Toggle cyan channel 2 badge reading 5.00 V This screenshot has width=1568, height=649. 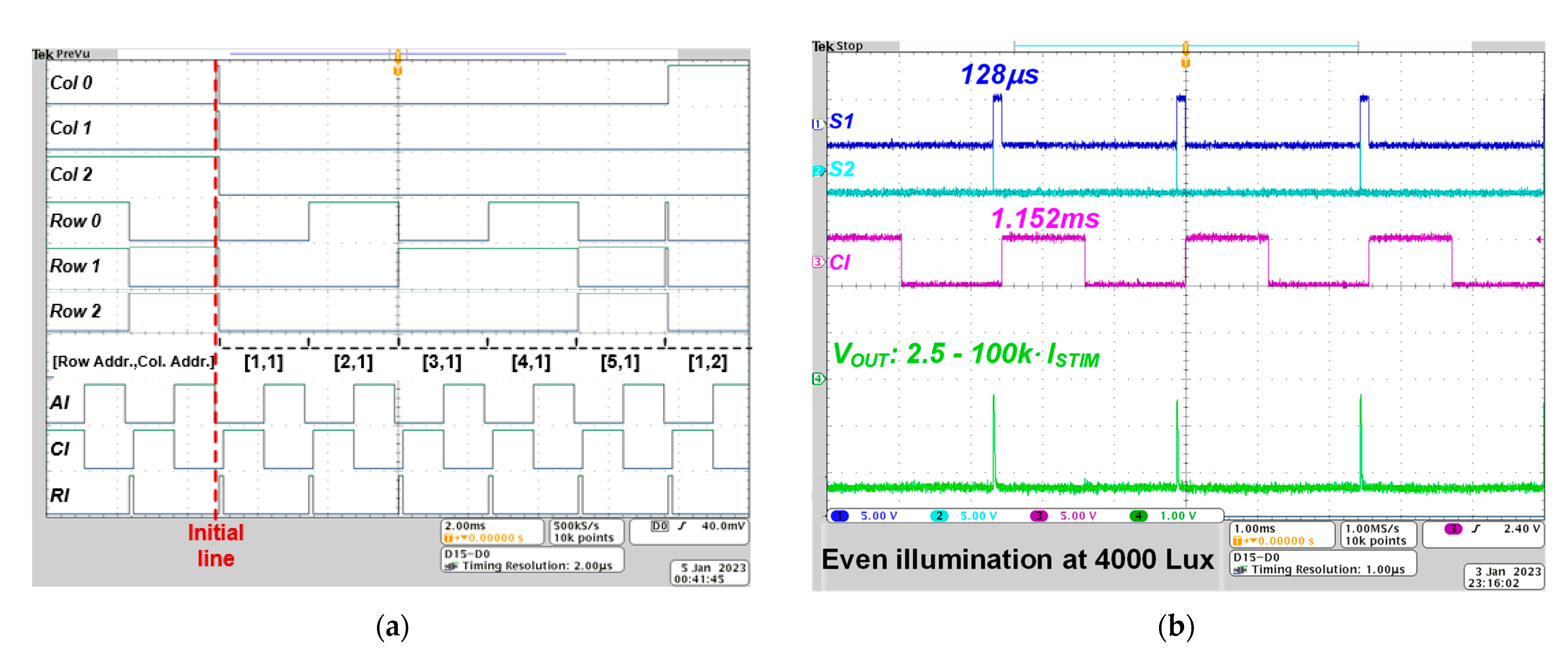939,516
